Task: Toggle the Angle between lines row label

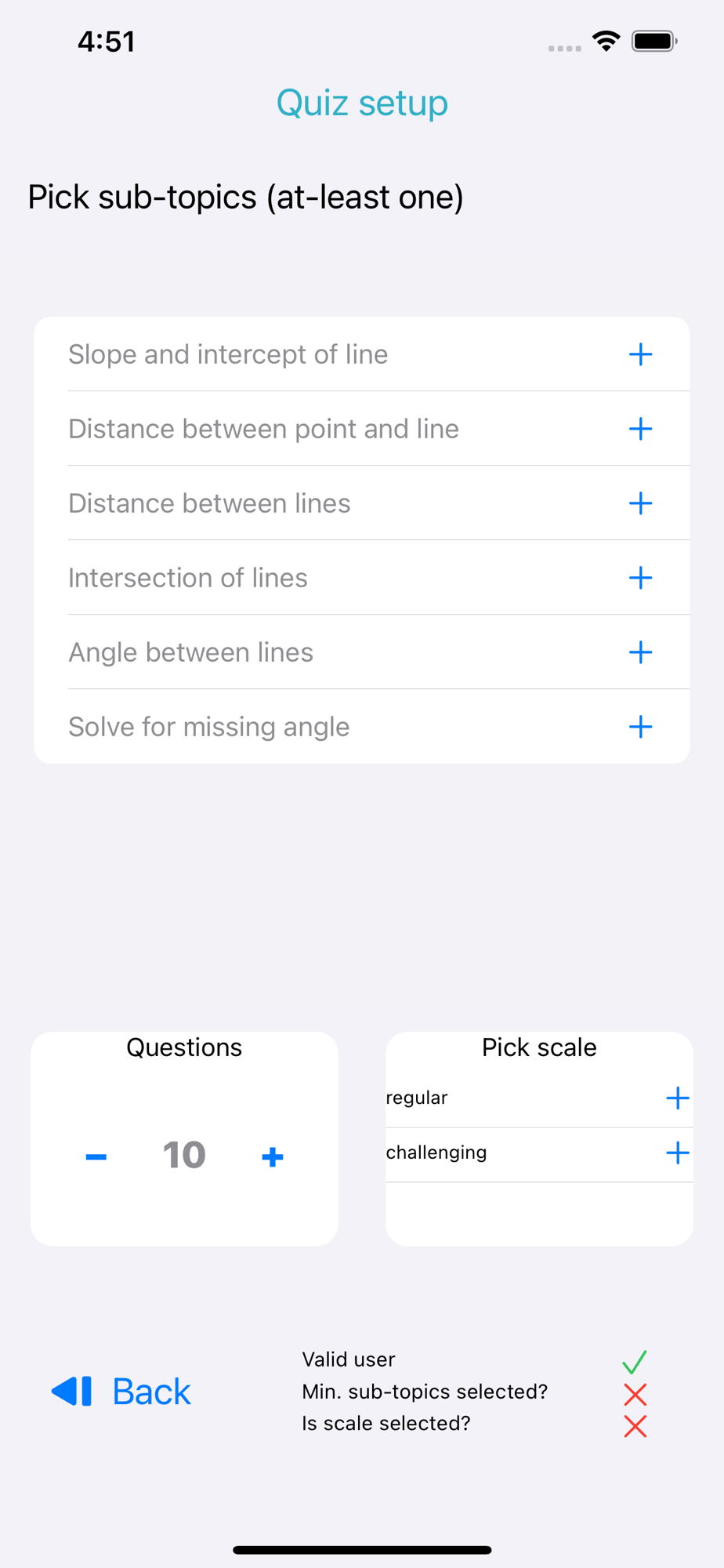Action: (190, 652)
